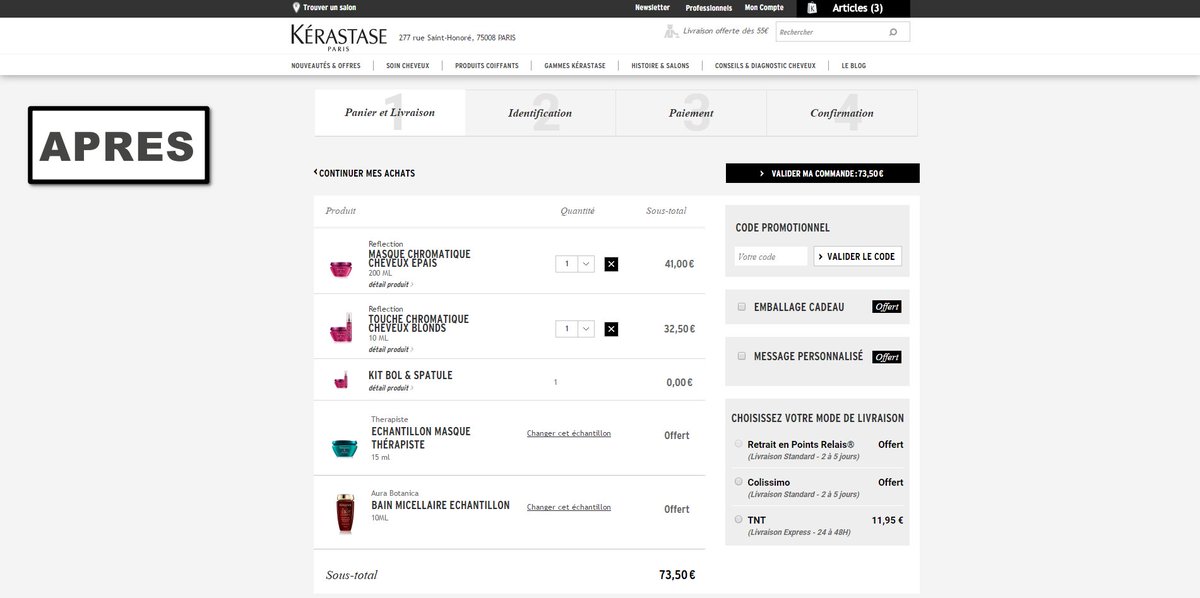1200x598 pixels.
Task: Click the TNT price 11,95 €
Action: (887, 520)
